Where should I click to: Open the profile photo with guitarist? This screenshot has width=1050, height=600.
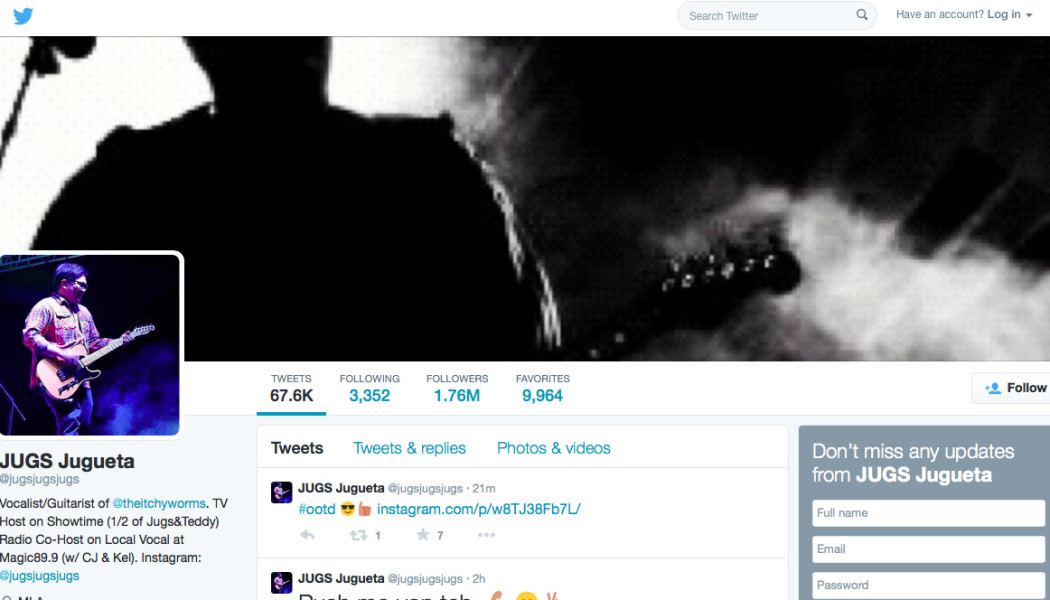[x=90, y=345]
